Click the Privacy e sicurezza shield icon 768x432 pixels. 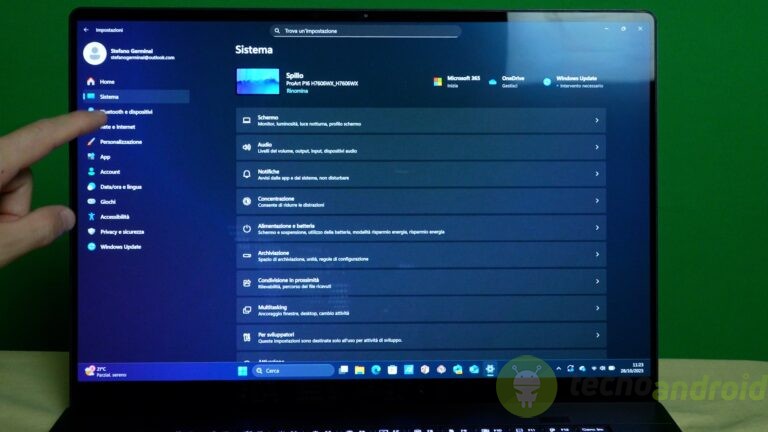[91, 232]
